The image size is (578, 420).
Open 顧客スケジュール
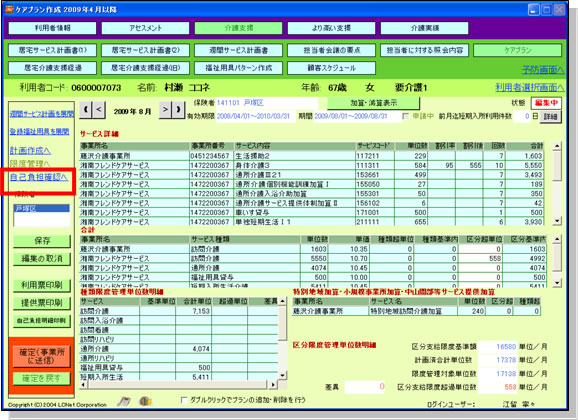[x=331, y=68]
